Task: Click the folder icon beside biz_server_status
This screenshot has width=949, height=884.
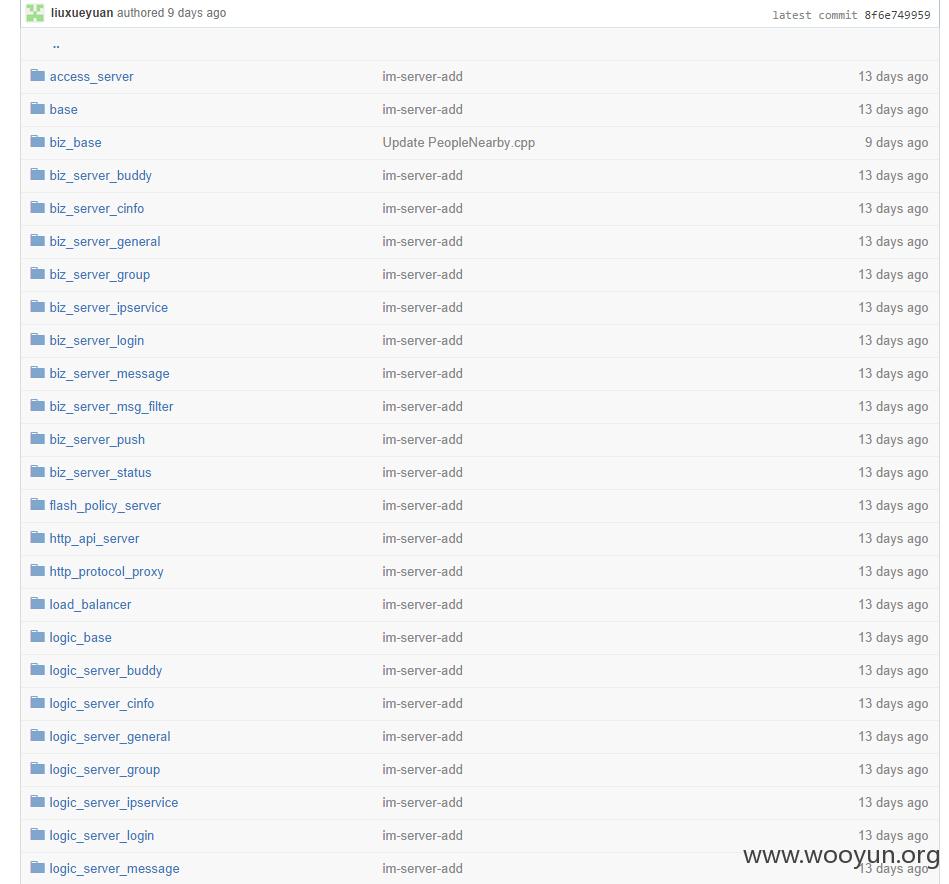Action: pos(38,471)
